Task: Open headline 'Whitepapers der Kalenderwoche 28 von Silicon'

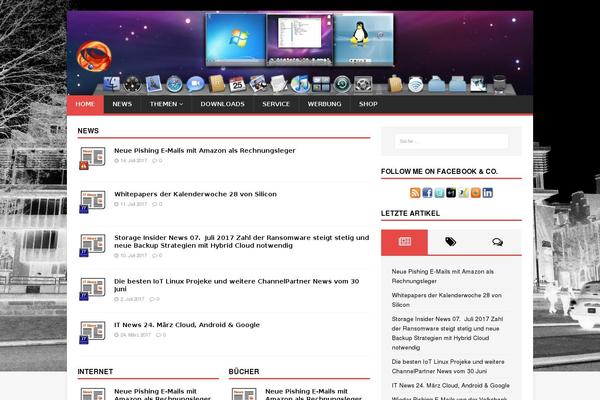Action: (x=195, y=194)
